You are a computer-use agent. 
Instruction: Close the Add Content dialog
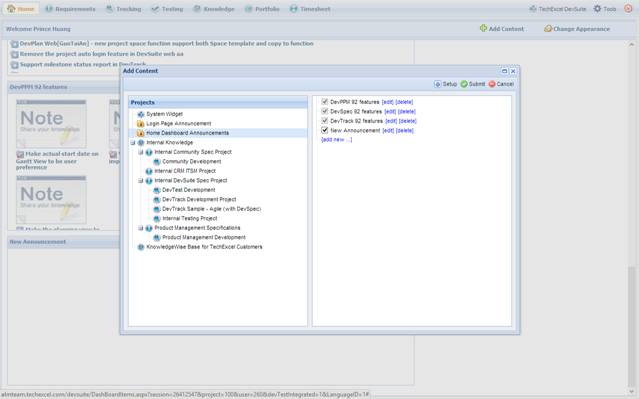513,71
